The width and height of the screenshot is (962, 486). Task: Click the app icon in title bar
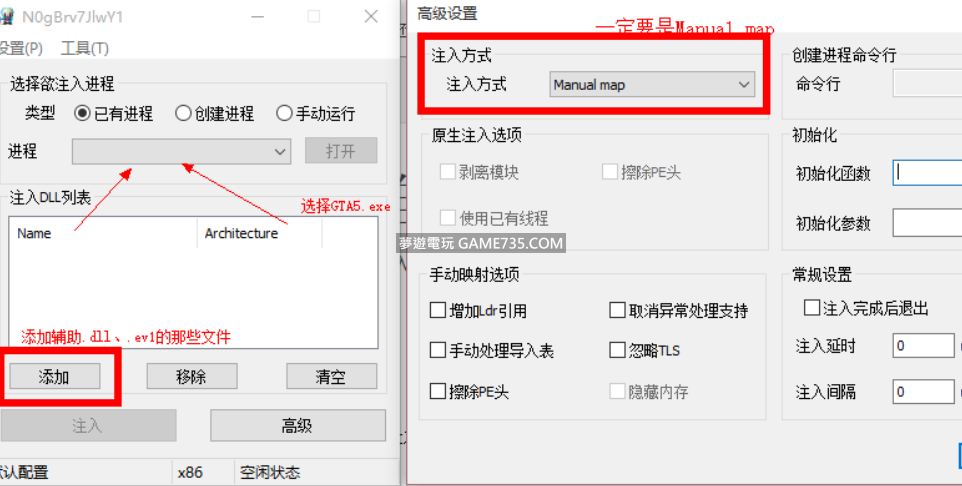pyautogui.click(x=6, y=17)
